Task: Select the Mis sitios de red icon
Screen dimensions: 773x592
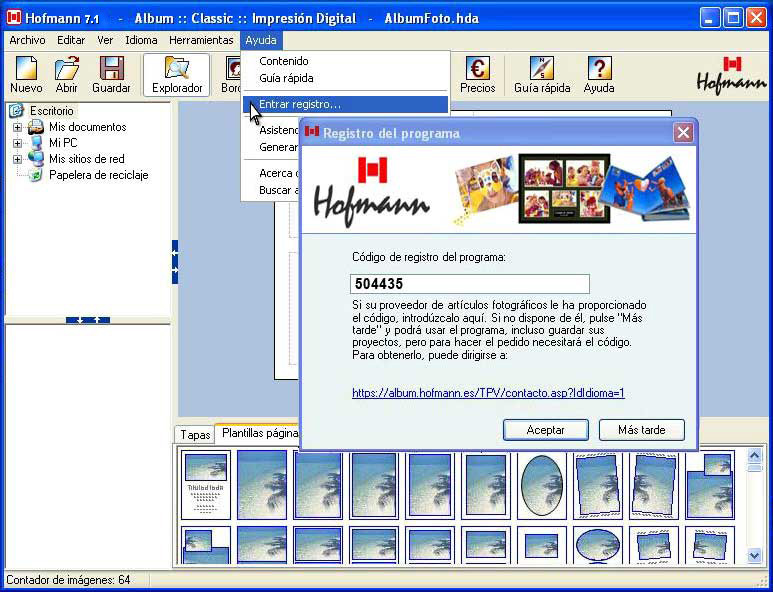Action: [x=36, y=159]
